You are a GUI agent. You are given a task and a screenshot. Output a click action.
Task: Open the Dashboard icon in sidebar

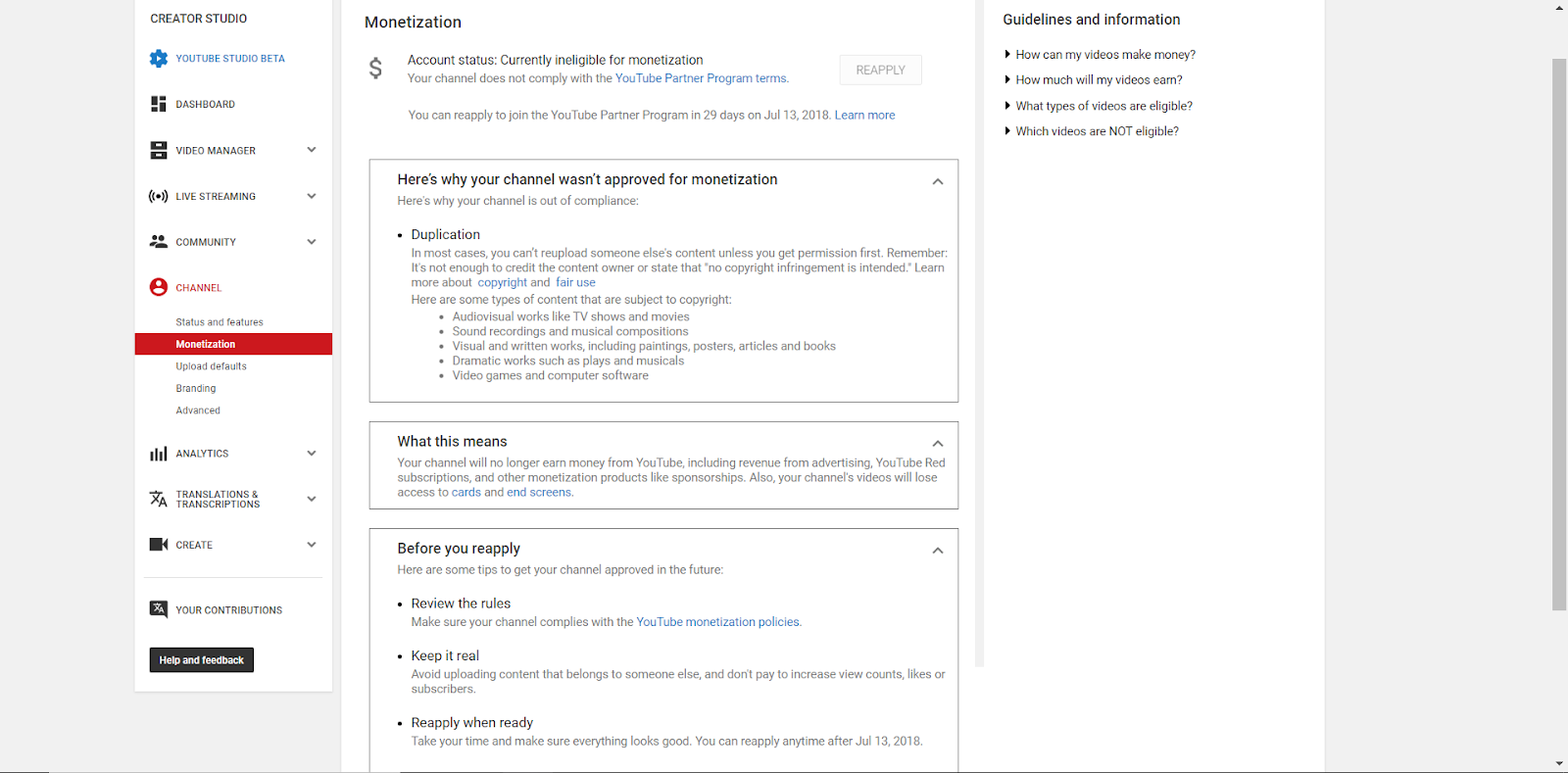[159, 104]
